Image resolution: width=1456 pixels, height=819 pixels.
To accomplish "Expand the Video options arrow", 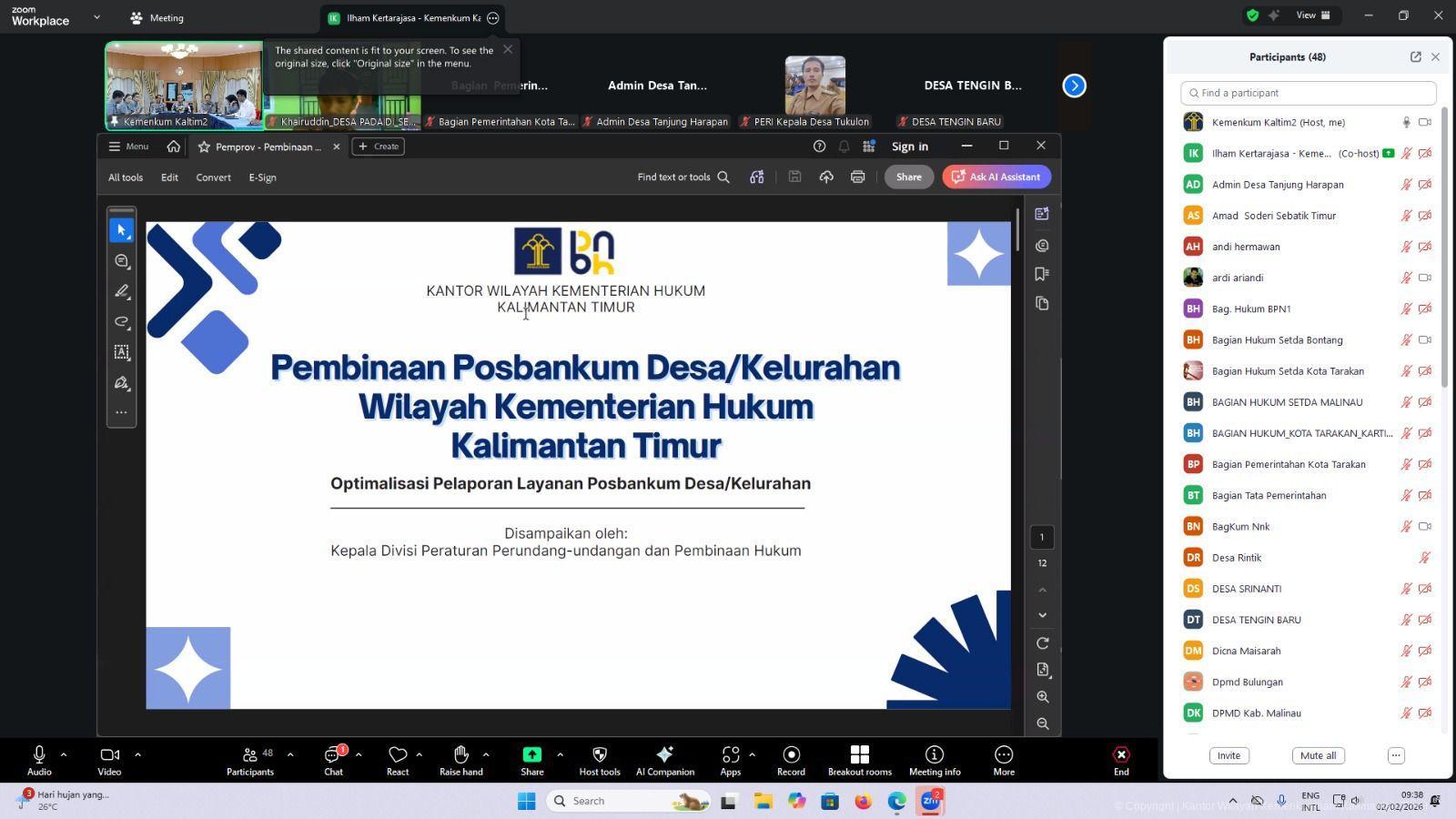I will 138,754.
